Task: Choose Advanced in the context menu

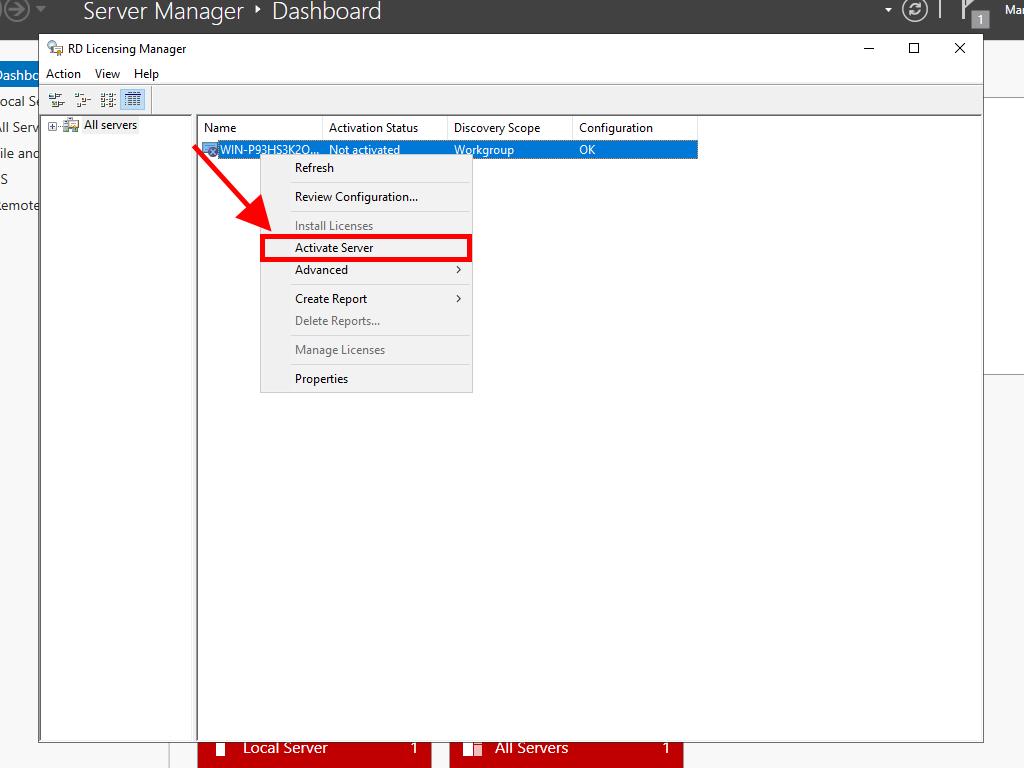Action: tap(366, 270)
